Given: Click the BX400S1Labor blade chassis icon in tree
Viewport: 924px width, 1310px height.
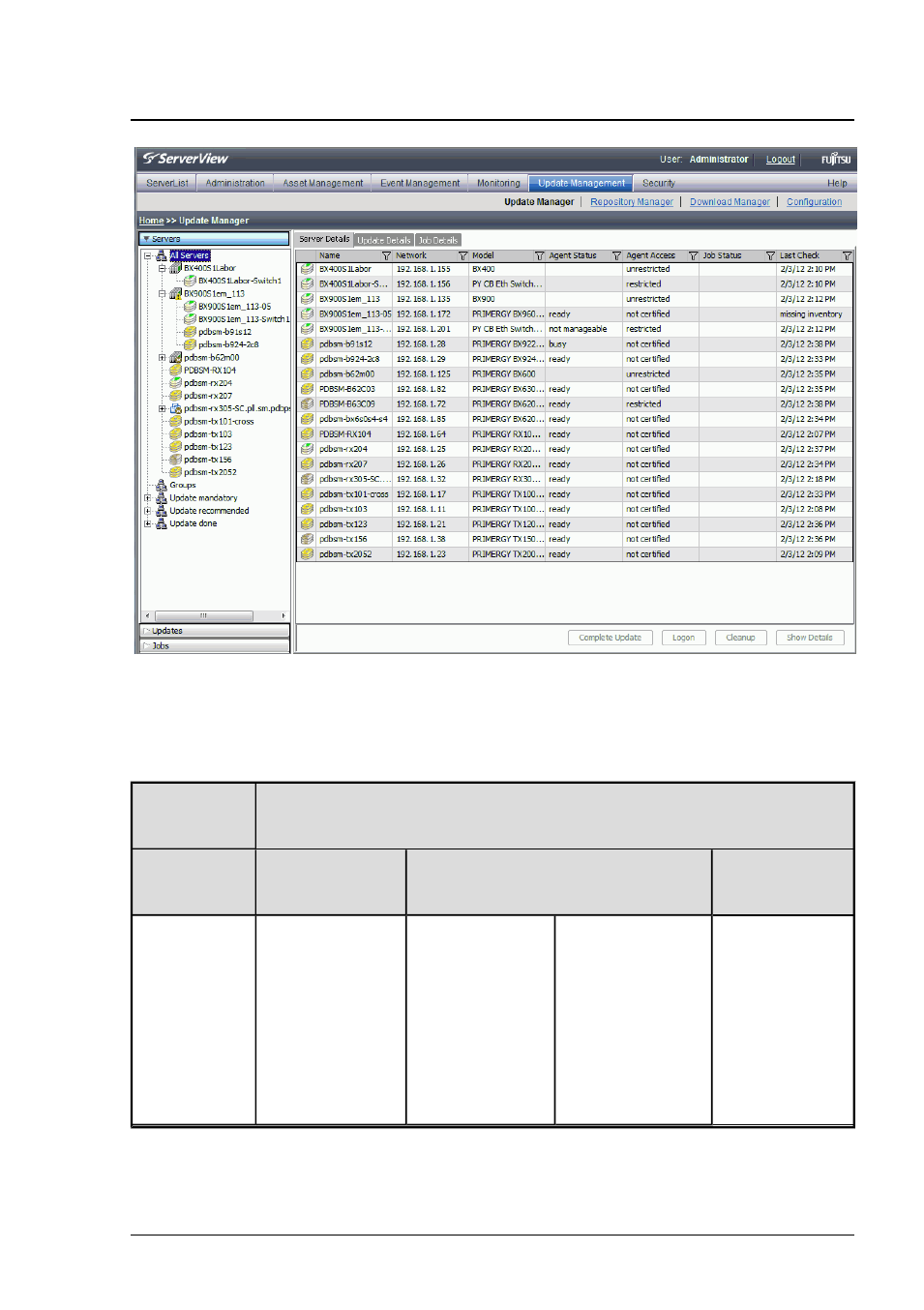Looking at the screenshot, I should click(175, 268).
